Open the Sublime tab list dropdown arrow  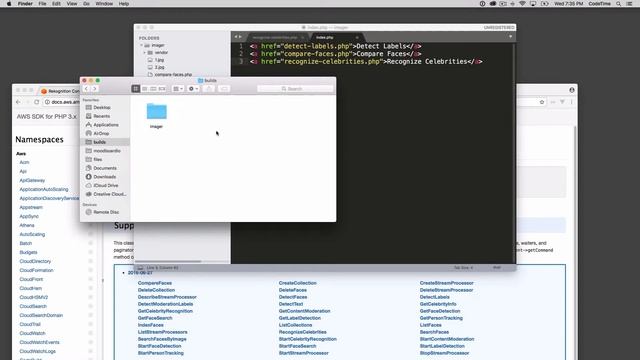pyautogui.click(x=510, y=37)
